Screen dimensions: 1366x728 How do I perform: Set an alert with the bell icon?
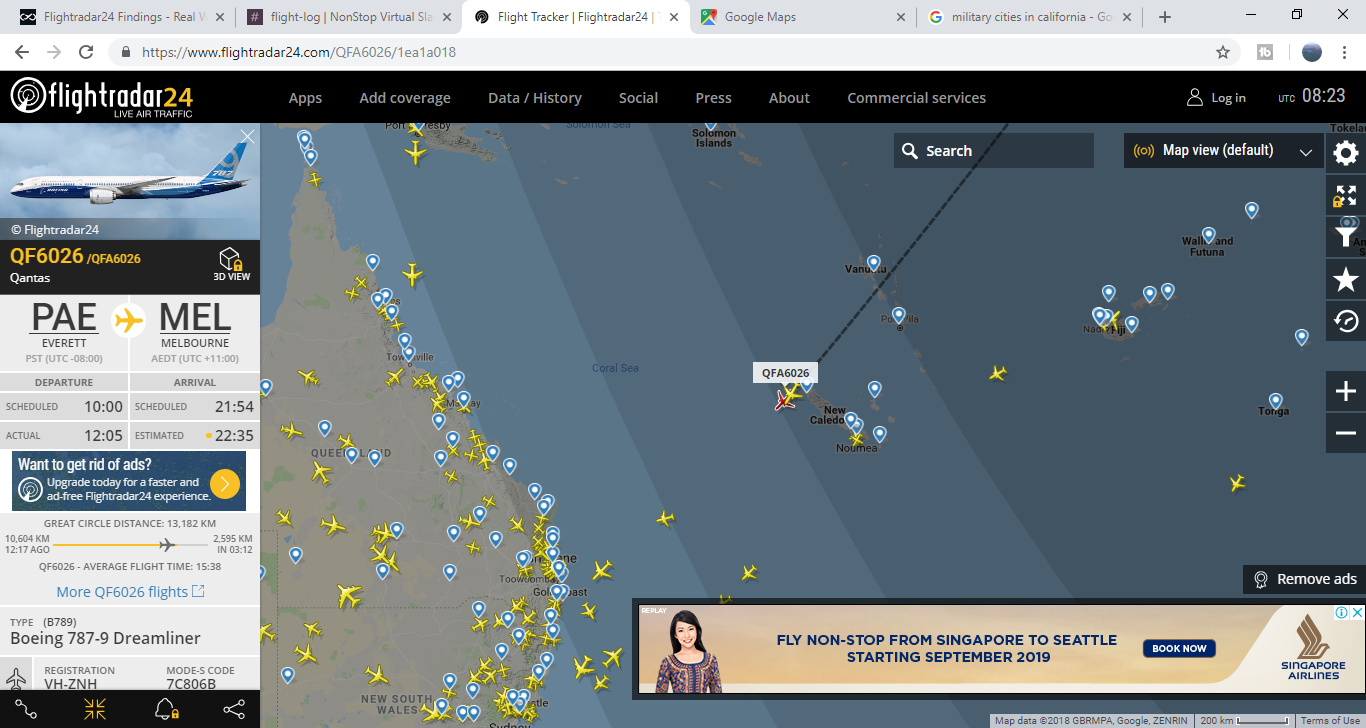165,709
